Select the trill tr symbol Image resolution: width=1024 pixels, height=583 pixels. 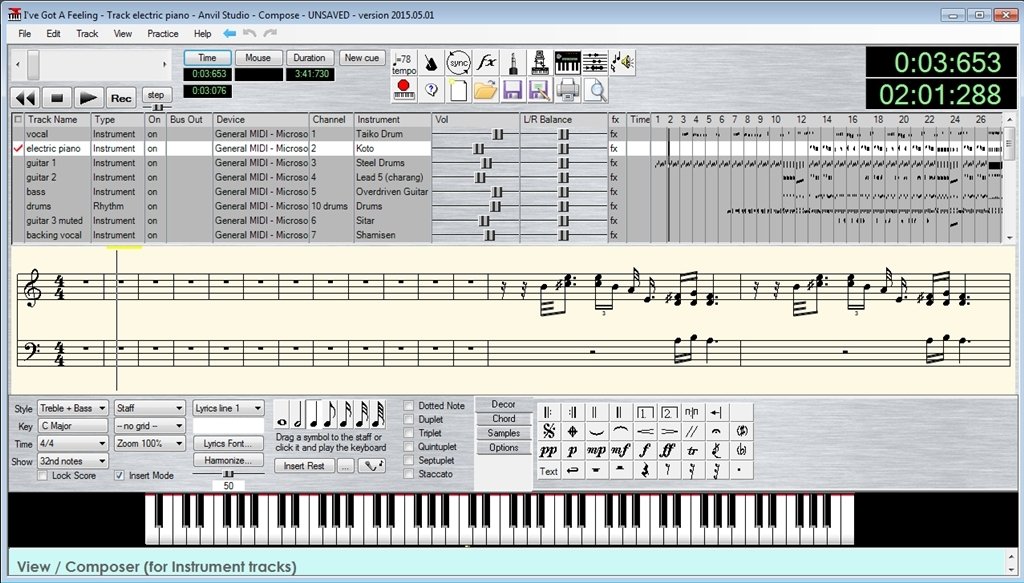click(x=692, y=451)
